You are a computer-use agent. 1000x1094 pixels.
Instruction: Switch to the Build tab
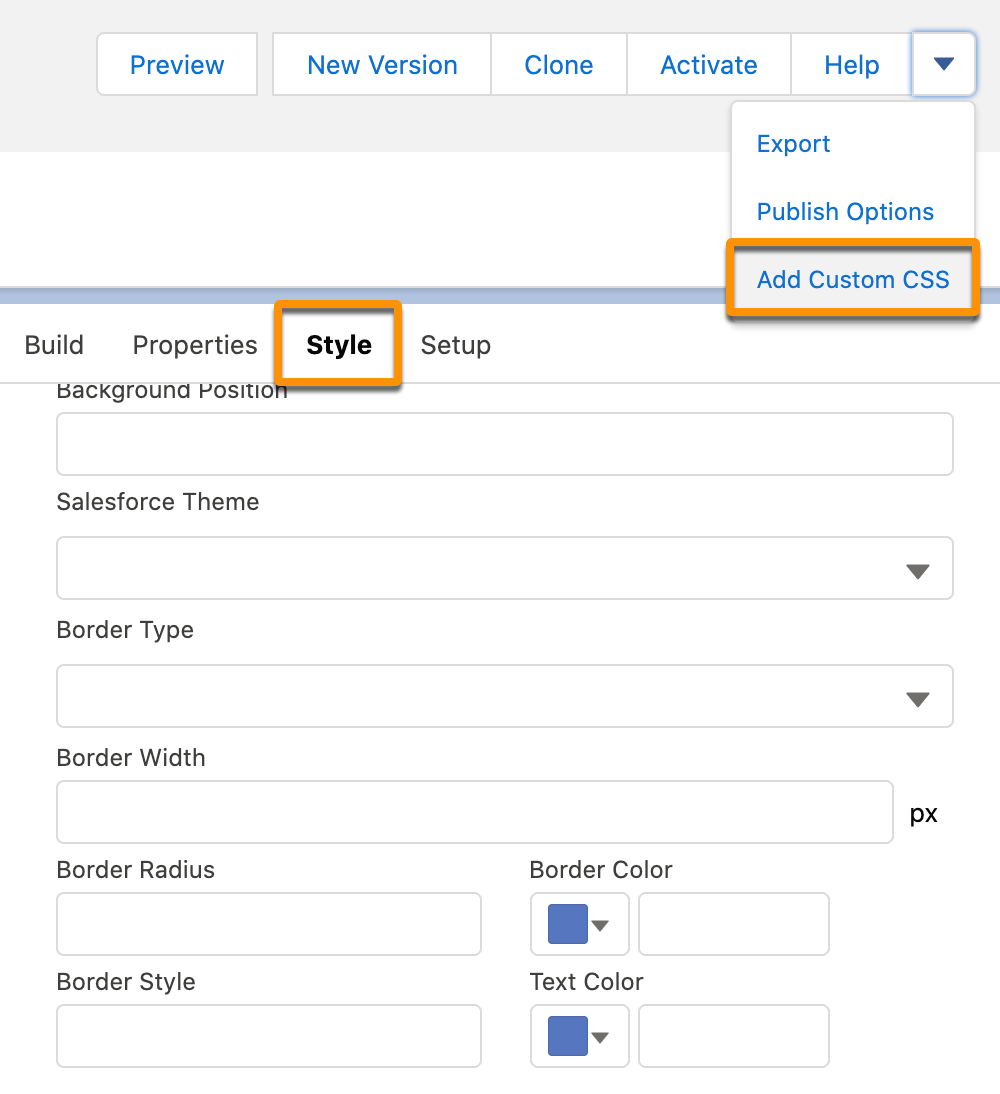click(54, 345)
